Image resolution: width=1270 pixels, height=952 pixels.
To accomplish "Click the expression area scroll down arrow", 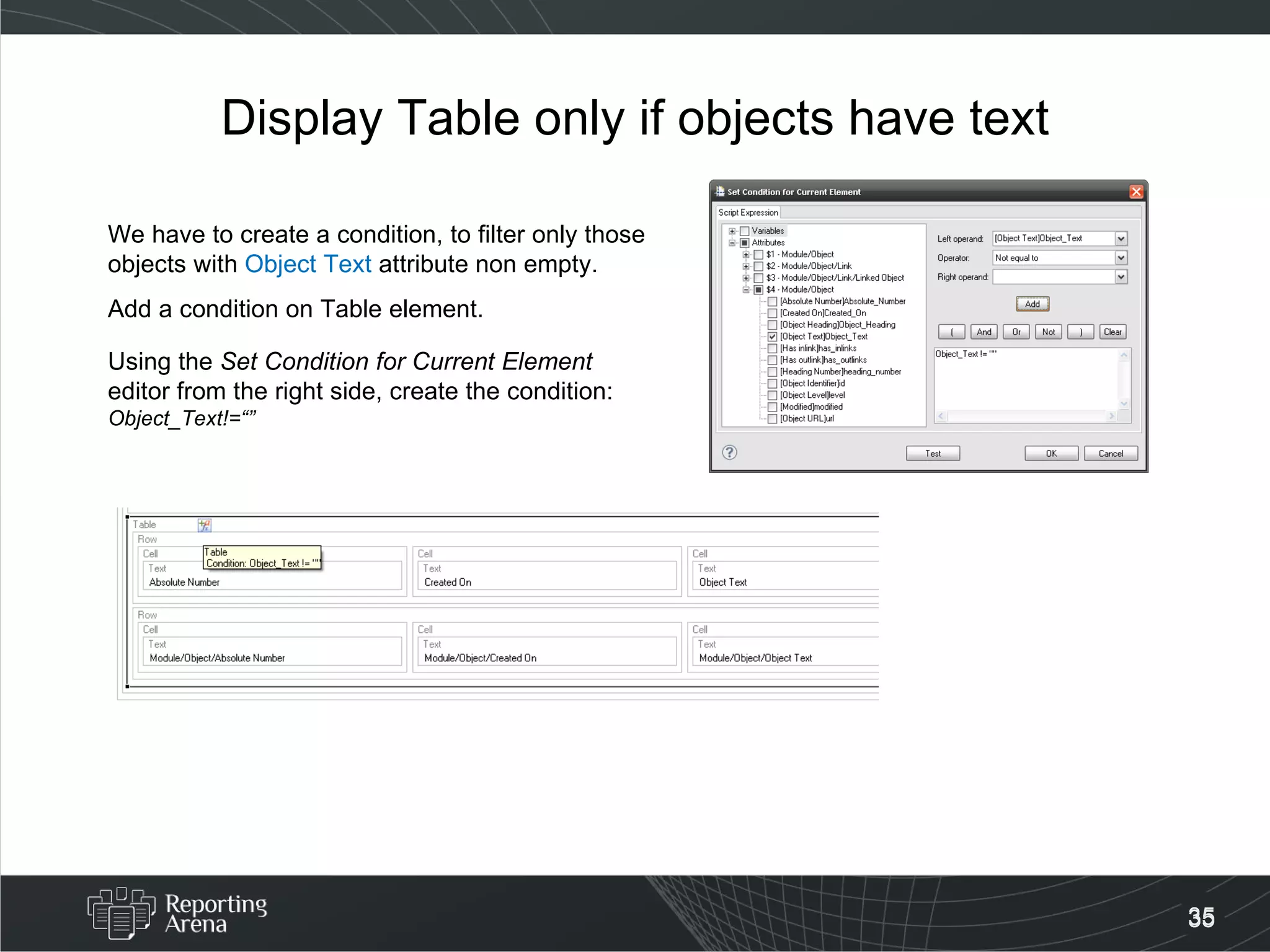I will point(1124,404).
